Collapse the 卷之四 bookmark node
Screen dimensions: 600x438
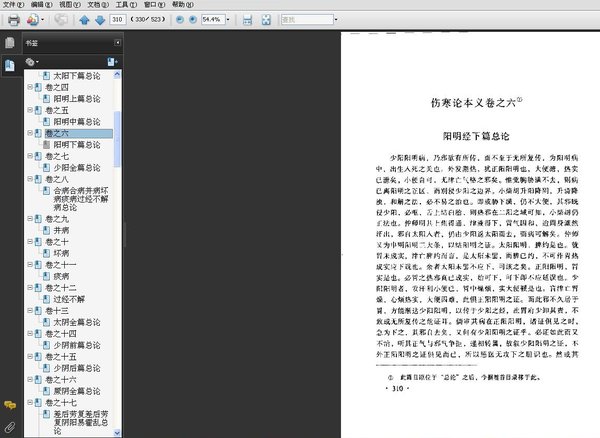(x=30, y=87)
